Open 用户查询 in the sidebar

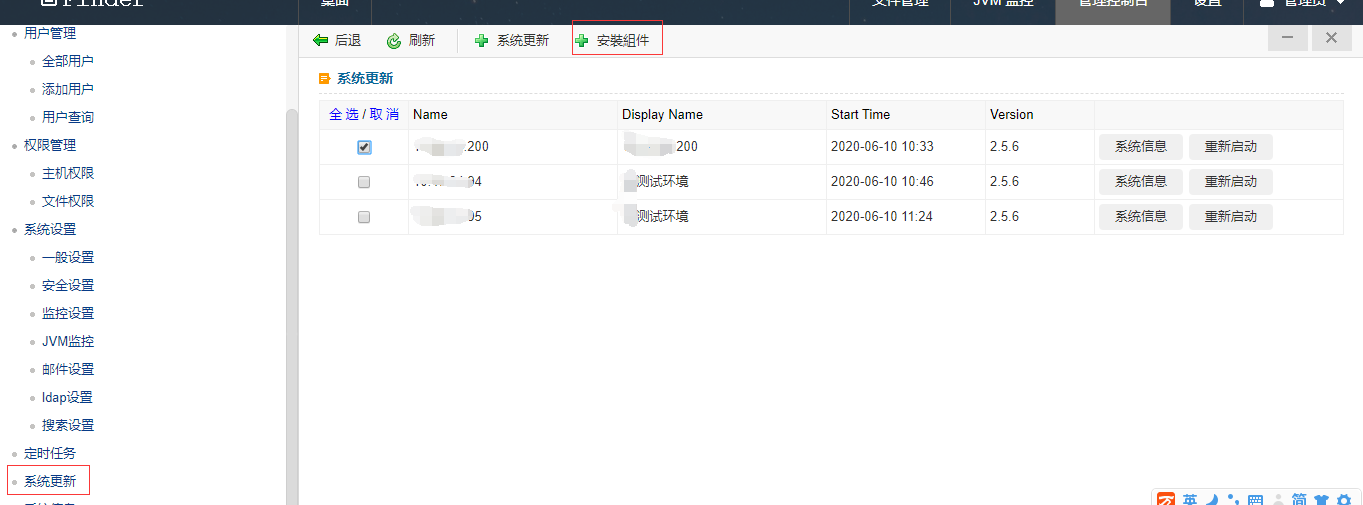pos(68,117)
